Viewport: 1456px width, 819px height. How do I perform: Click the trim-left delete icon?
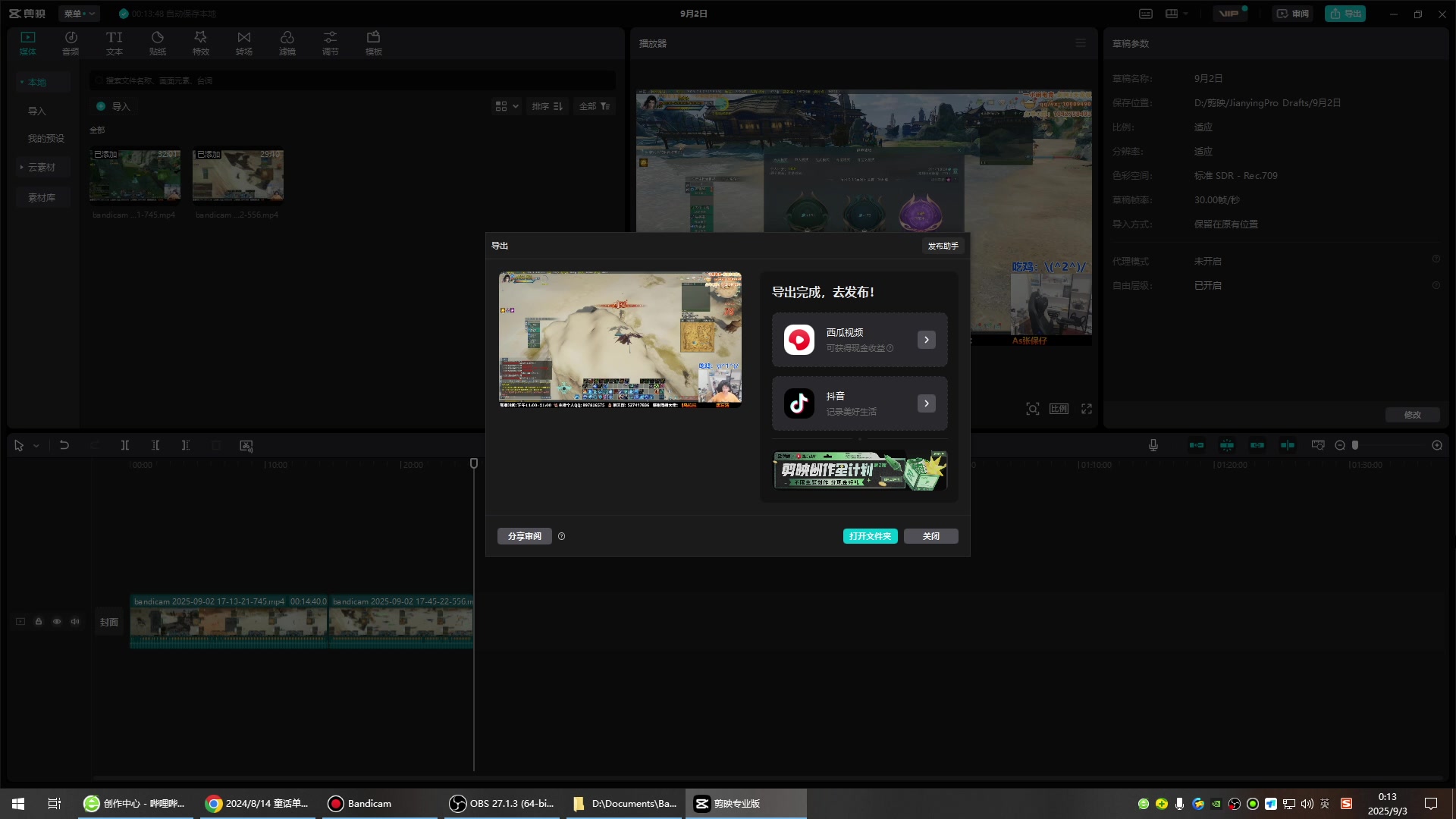point(155,445)
